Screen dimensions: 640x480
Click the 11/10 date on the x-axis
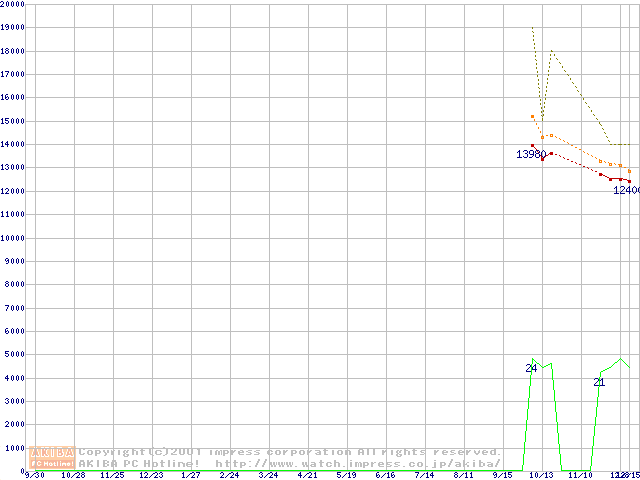581,475
